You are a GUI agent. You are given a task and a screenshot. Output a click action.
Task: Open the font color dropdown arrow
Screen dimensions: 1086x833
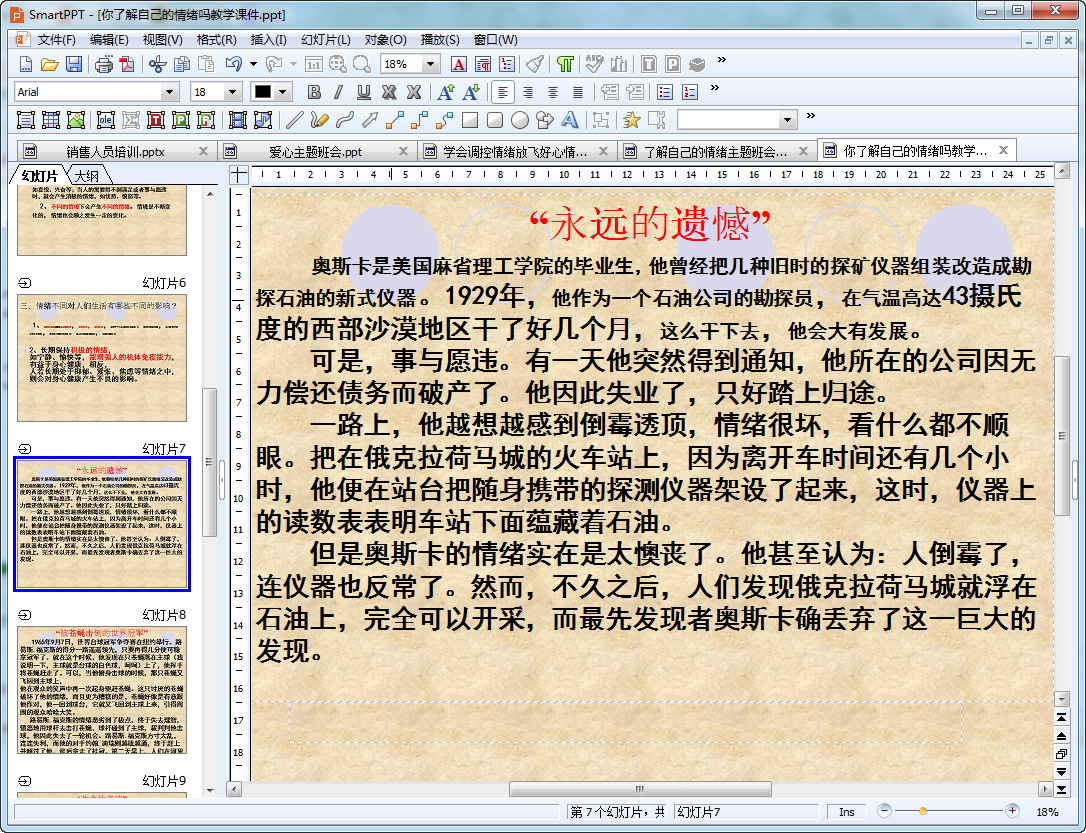pyautogui.click(x=282, y=92)
